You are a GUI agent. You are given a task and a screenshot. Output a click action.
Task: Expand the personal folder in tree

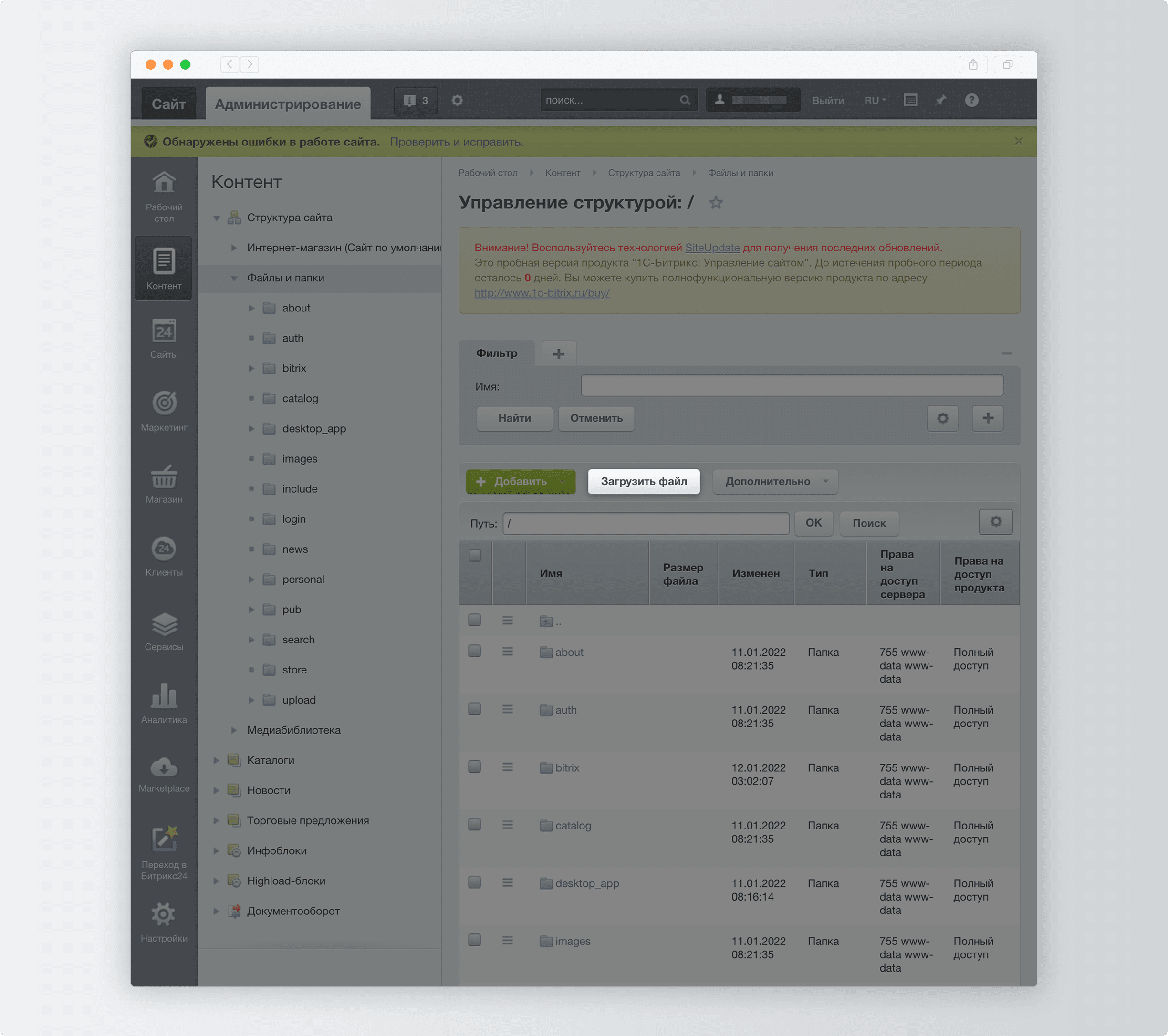(251, 580)
